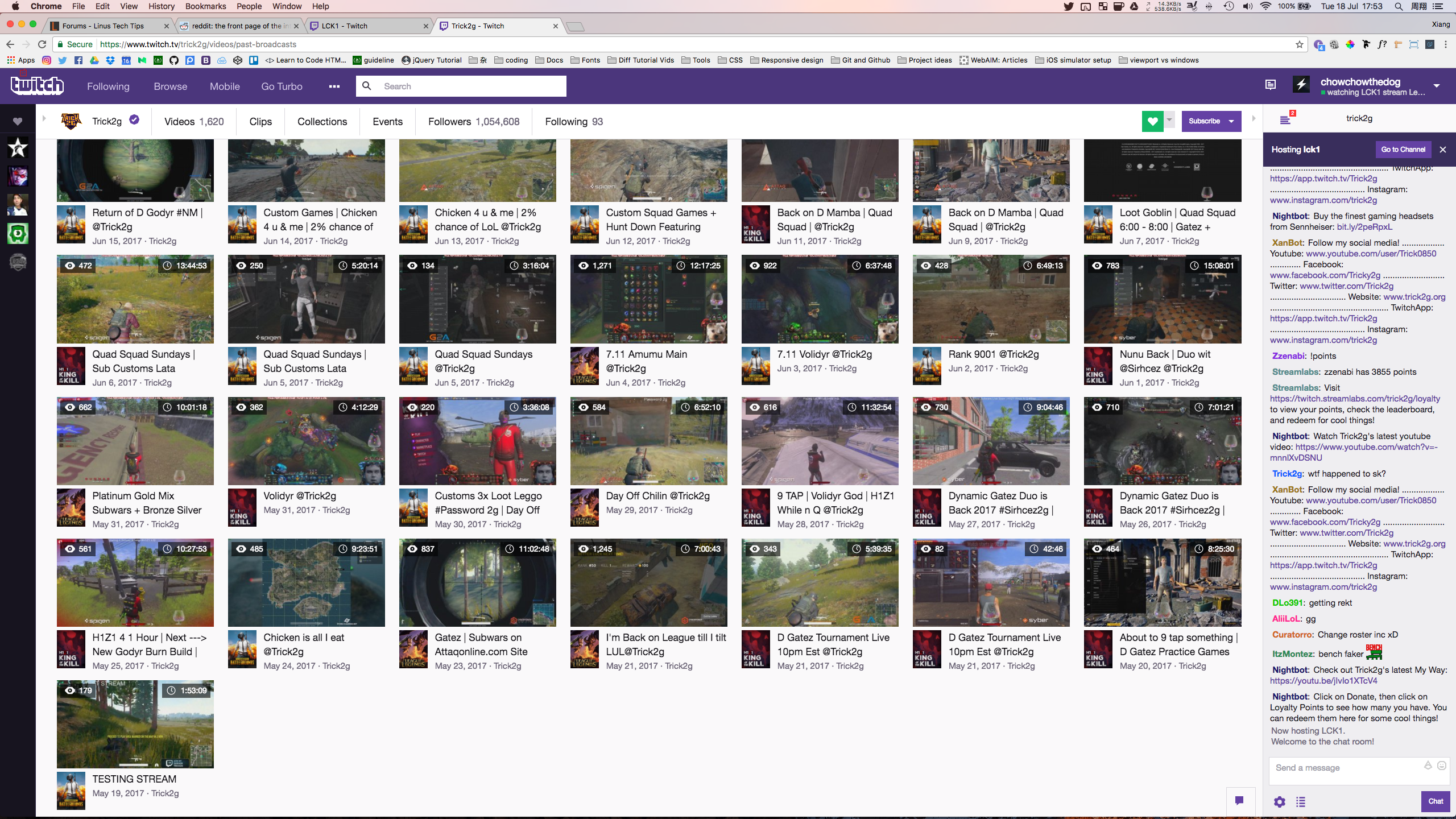1456x819 pixels.
Task: Bookmark this page with the star icon
Action: coord(1300,44)
